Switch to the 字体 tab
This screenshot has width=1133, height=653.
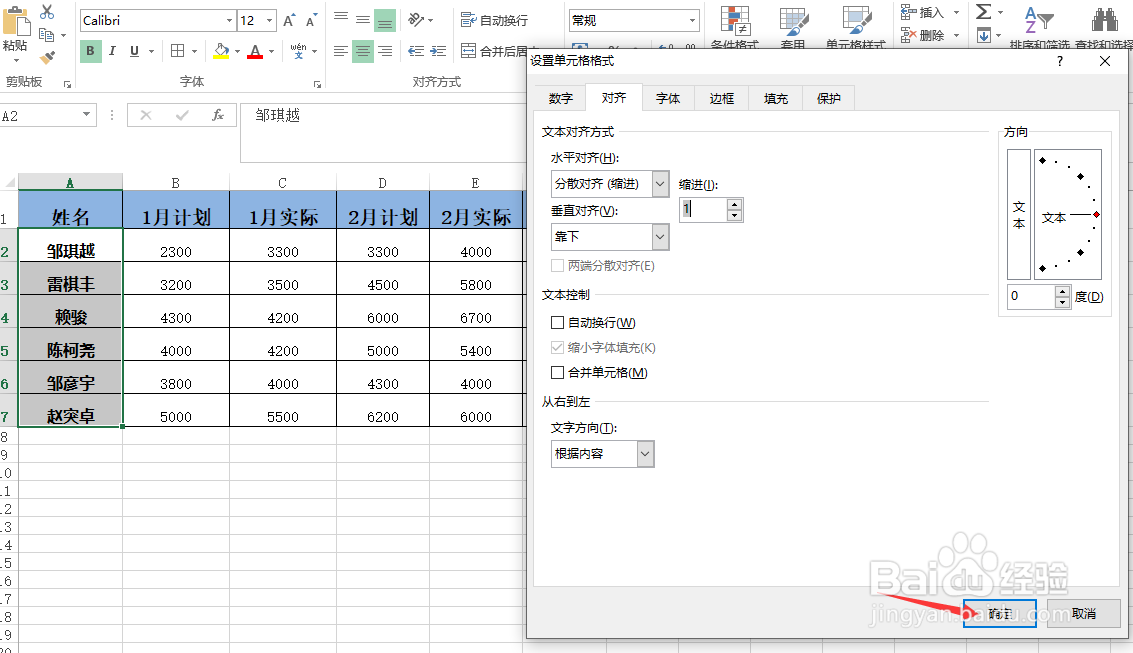668,98
